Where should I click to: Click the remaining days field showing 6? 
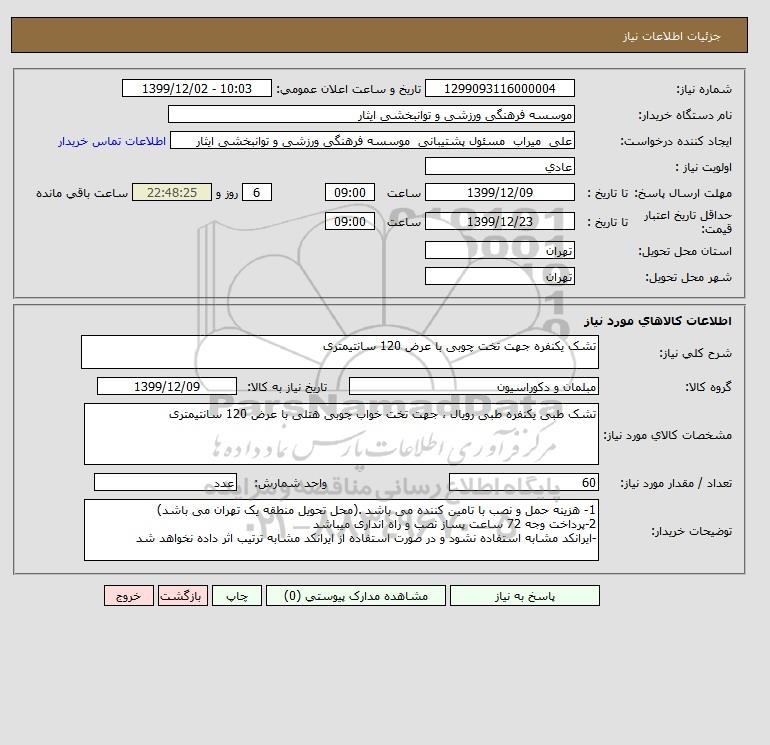256,193
